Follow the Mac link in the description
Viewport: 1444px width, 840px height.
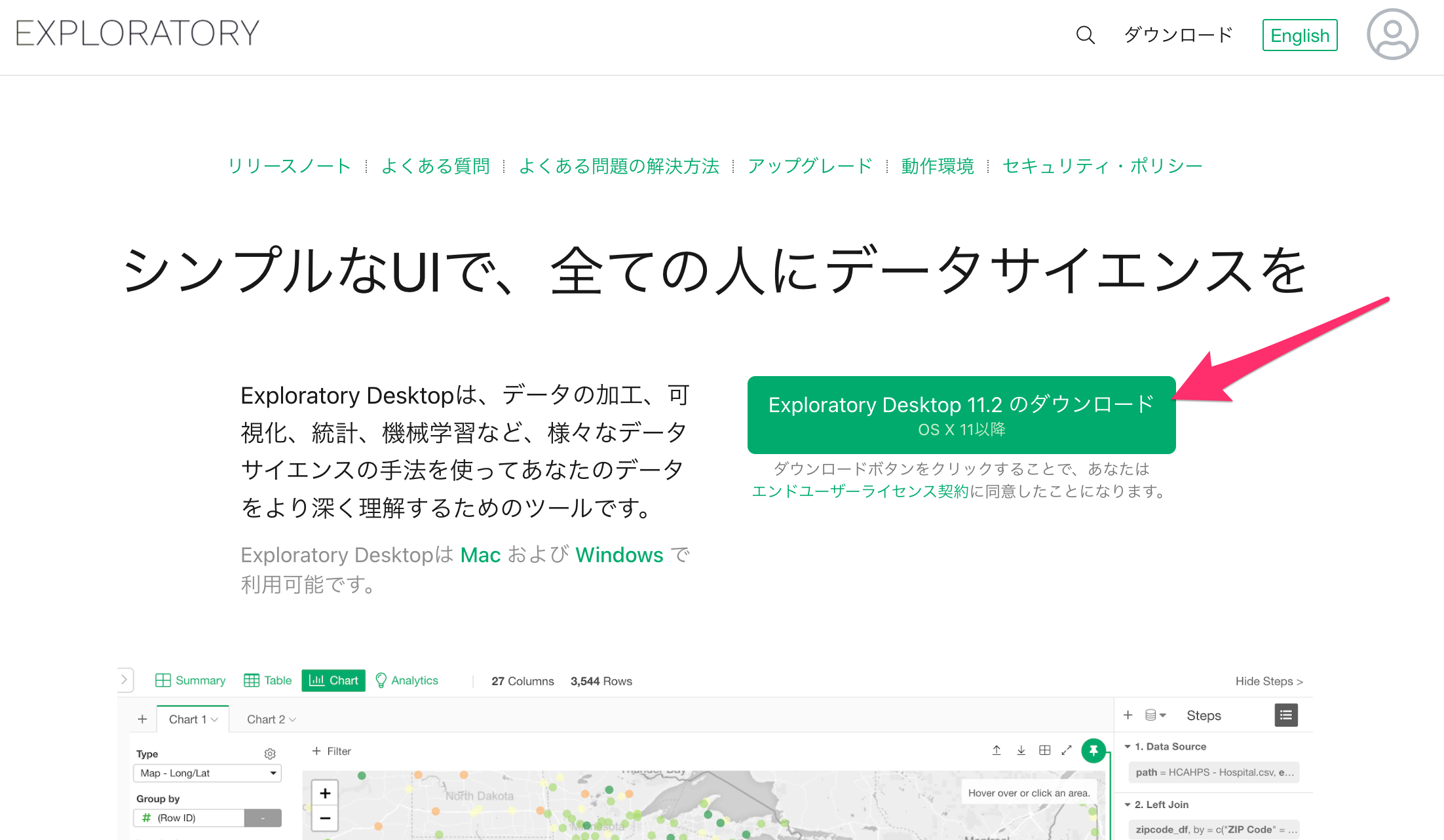click(480, 555)
